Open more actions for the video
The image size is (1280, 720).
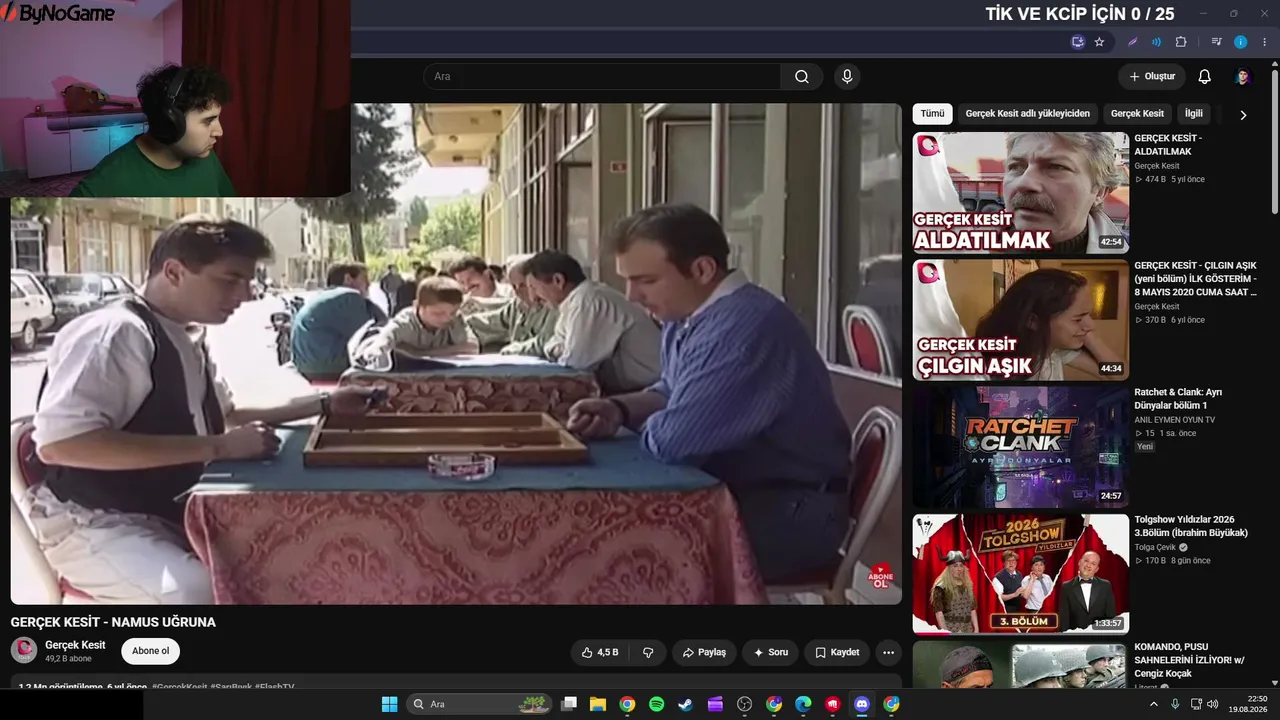pos(888,652)
